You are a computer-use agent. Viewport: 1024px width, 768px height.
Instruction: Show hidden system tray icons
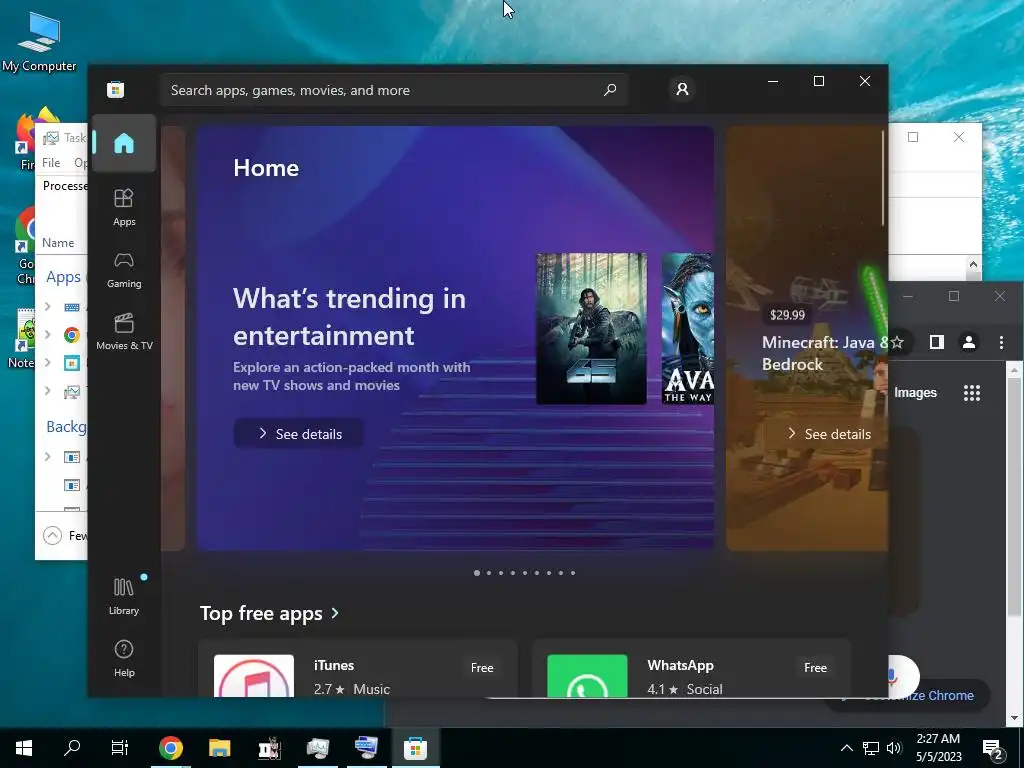point(846,748)
